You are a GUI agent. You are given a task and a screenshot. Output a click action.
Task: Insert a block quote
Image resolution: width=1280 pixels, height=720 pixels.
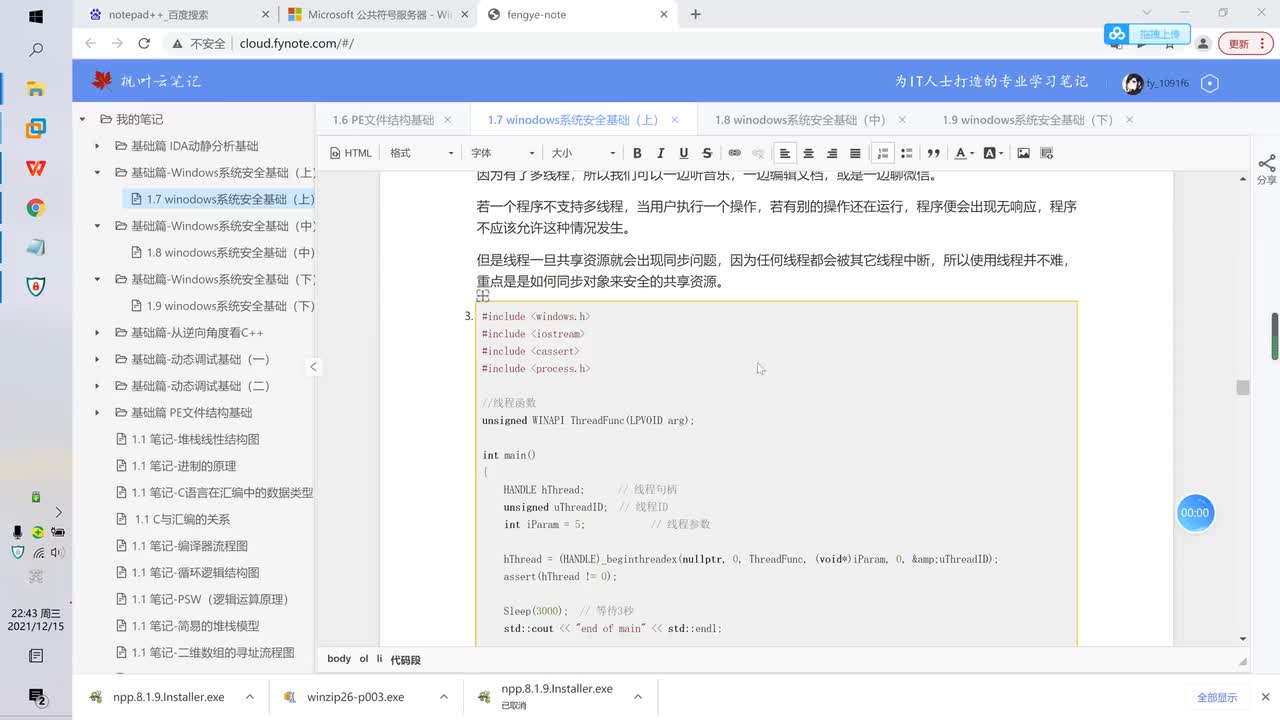934,153
